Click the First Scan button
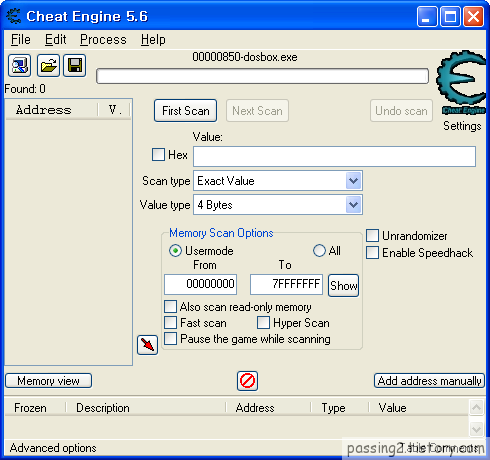 pos(186,111)
